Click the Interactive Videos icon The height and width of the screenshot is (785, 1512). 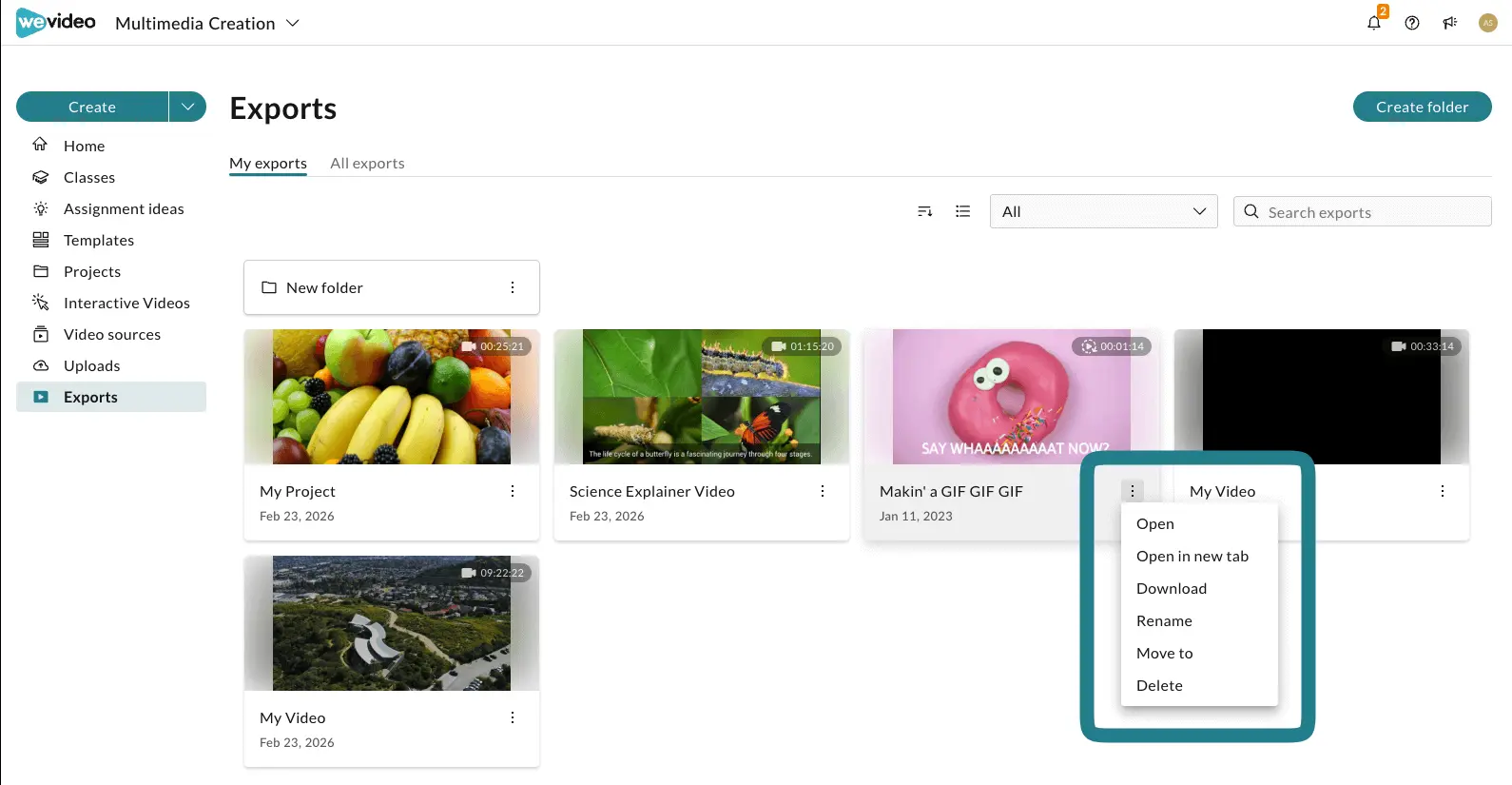click(40, 303)
